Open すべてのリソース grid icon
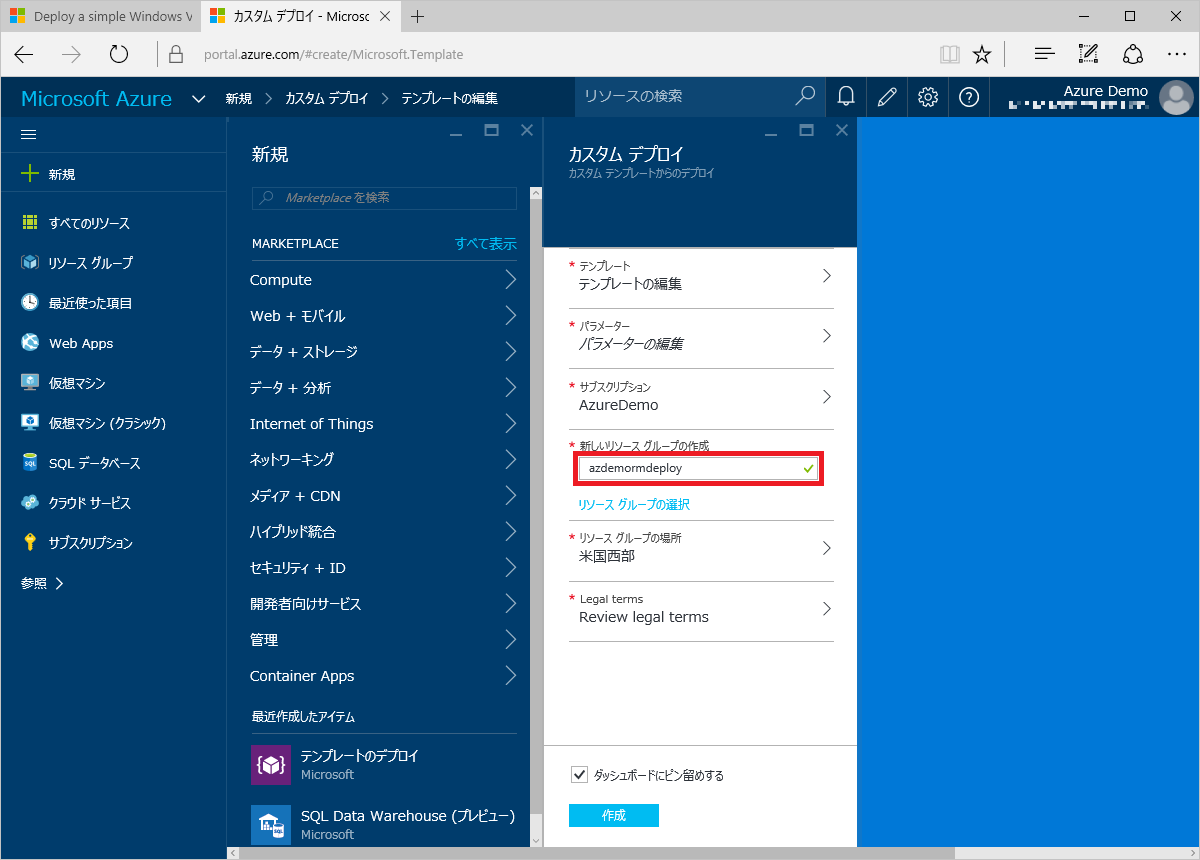 (x=30, y=222)
